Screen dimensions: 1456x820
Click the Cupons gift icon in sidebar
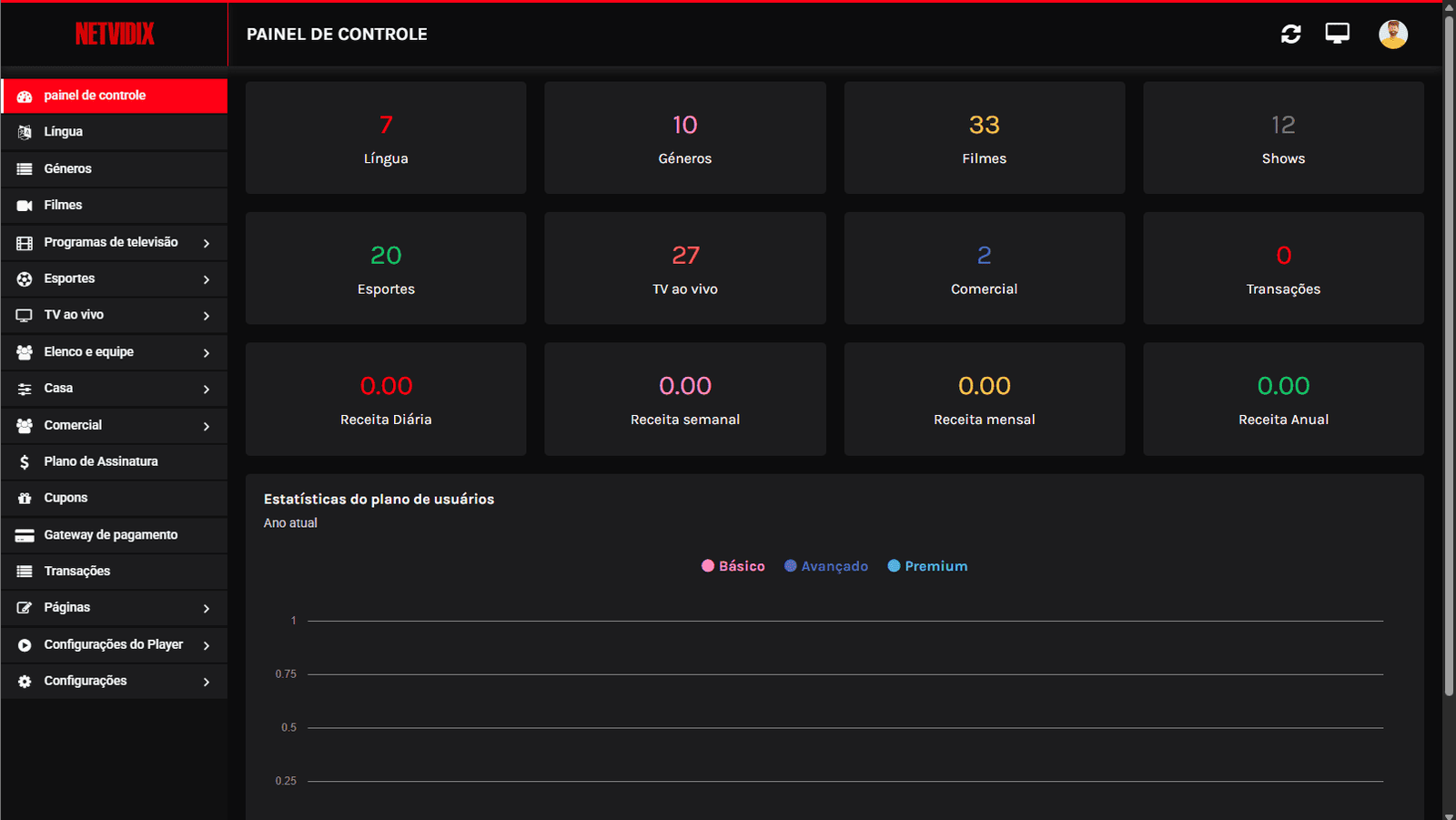tap(25, 499)
